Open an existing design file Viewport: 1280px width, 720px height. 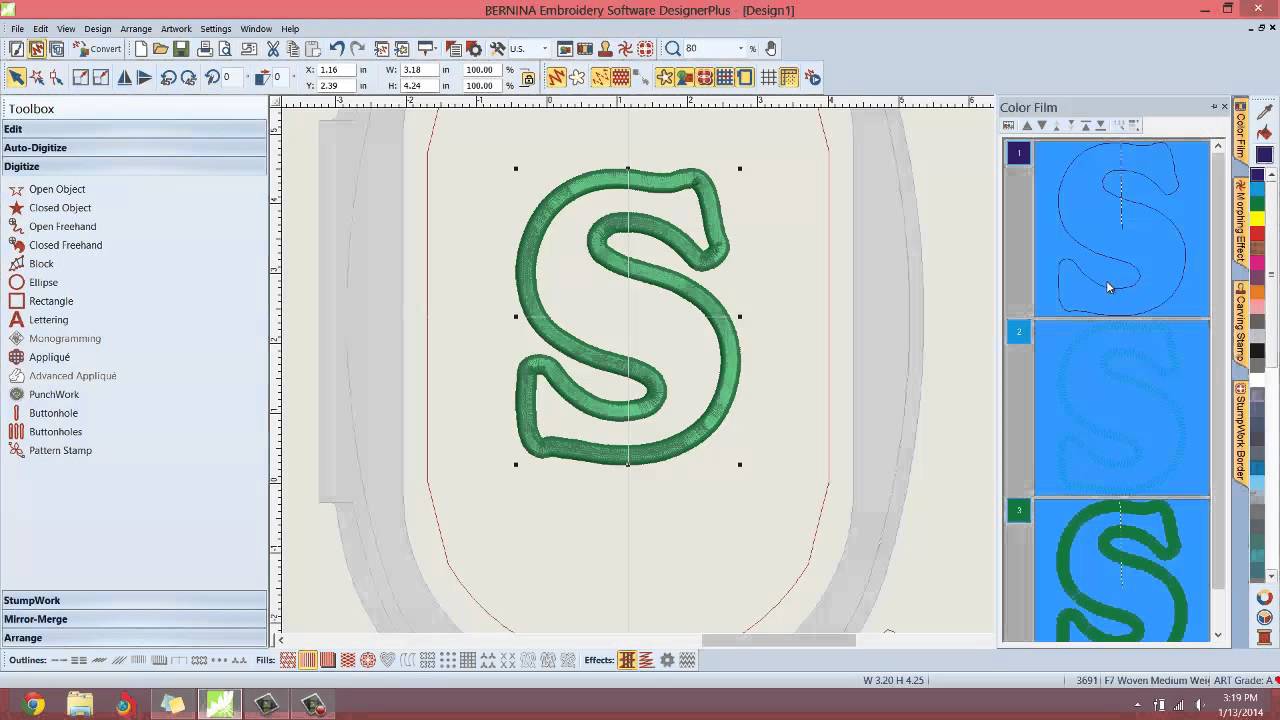(161, 49)
